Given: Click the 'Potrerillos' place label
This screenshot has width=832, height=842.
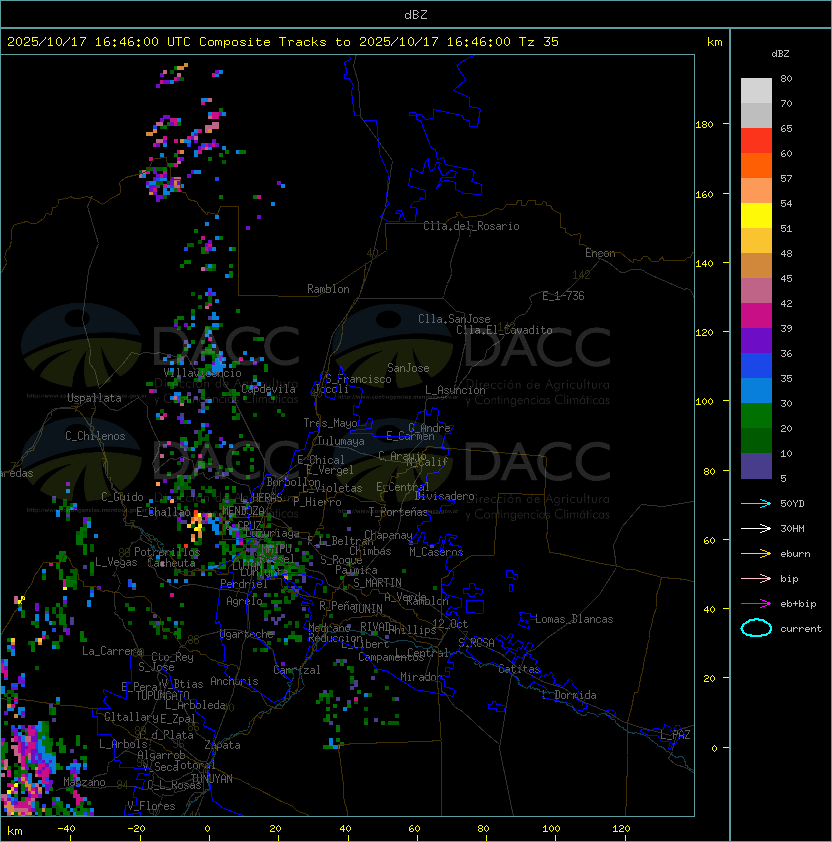Looking at the screenshot, I should pyautogui.click(x=167, y=552).
